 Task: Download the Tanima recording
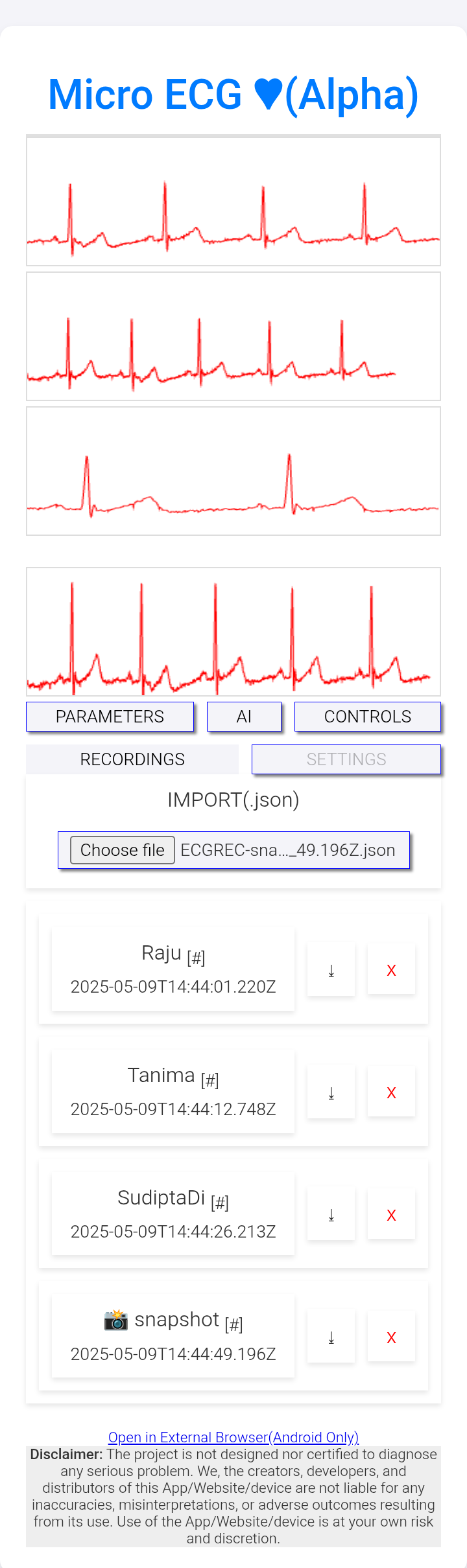[x=331, y=1092]
